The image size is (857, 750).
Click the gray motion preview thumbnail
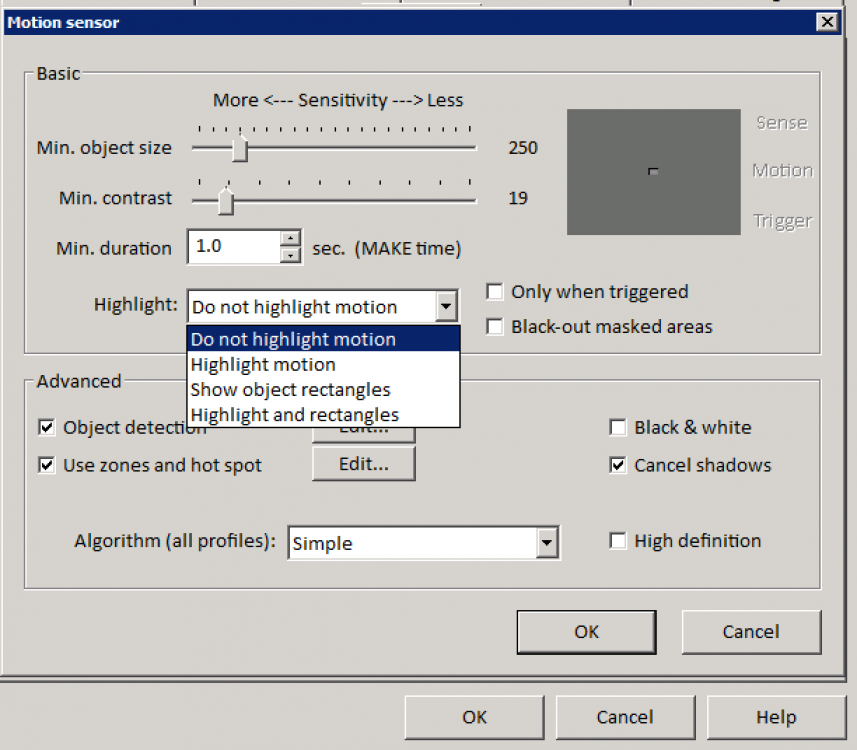[654, 172]
